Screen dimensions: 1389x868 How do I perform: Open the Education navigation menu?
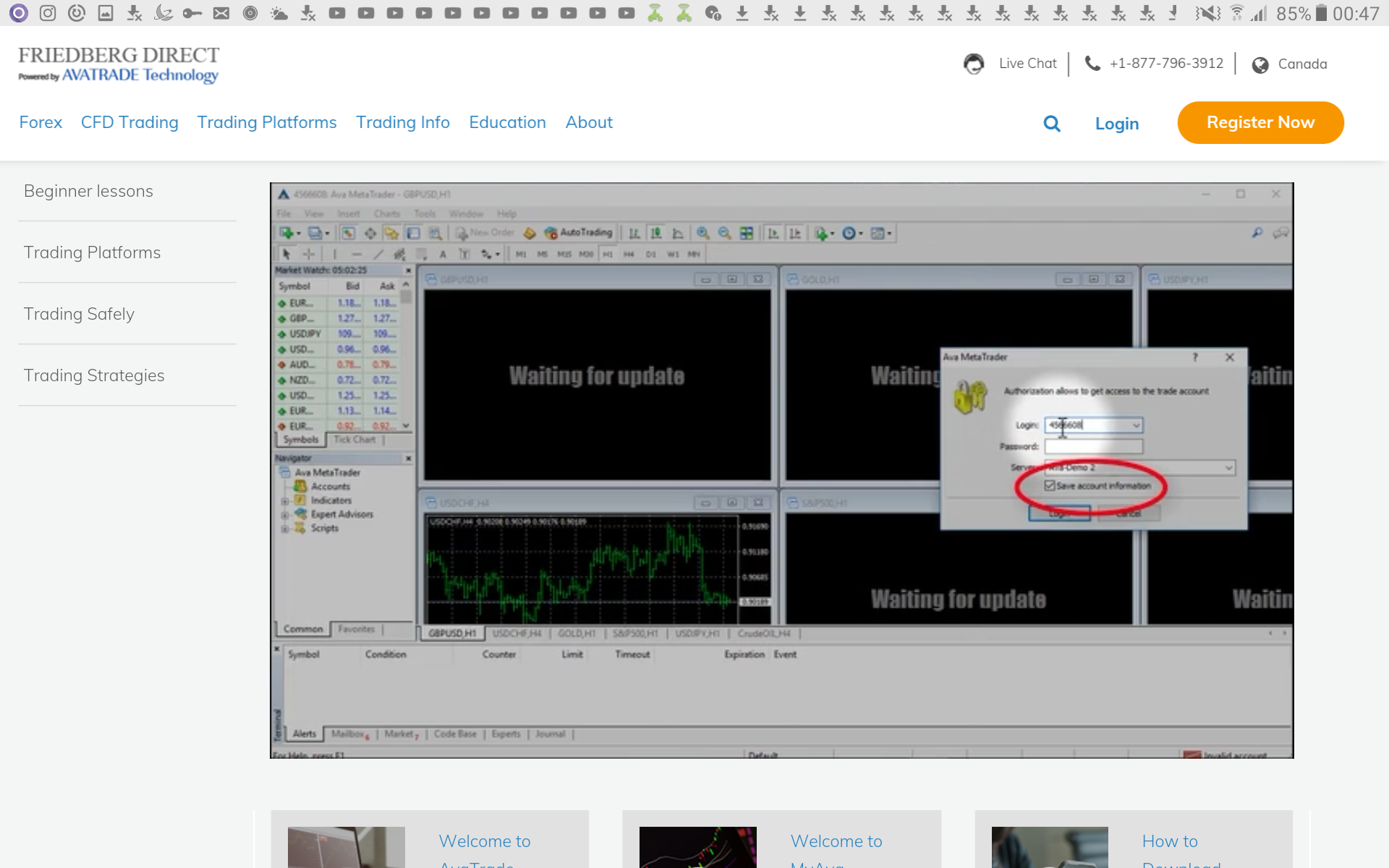(x=507, y=122)
